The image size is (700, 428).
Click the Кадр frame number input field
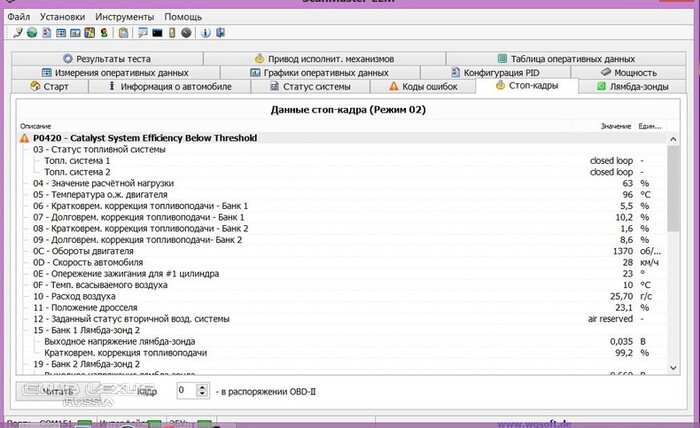click(x=185, y=390)
